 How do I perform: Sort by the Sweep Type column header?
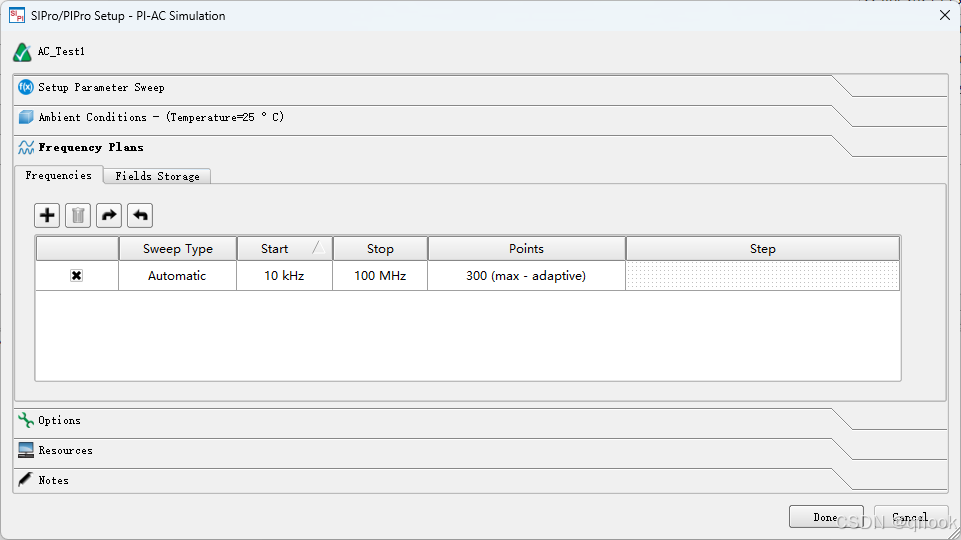coord(178,249)
